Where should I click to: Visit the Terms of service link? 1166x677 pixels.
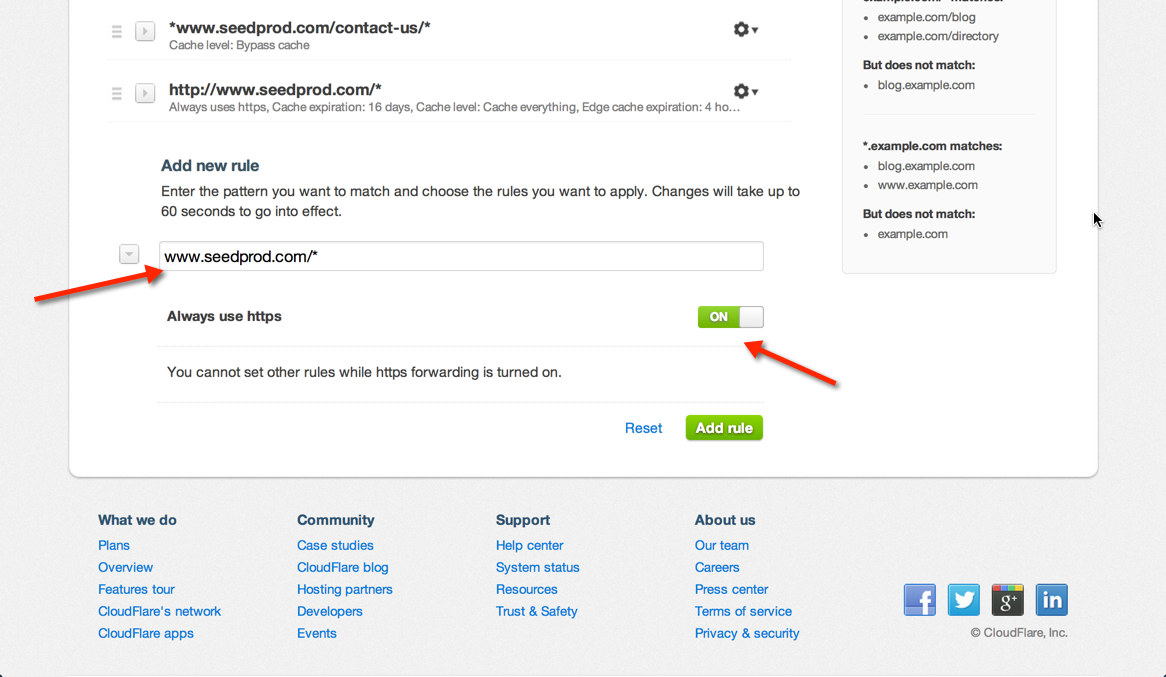coord(743,611)
